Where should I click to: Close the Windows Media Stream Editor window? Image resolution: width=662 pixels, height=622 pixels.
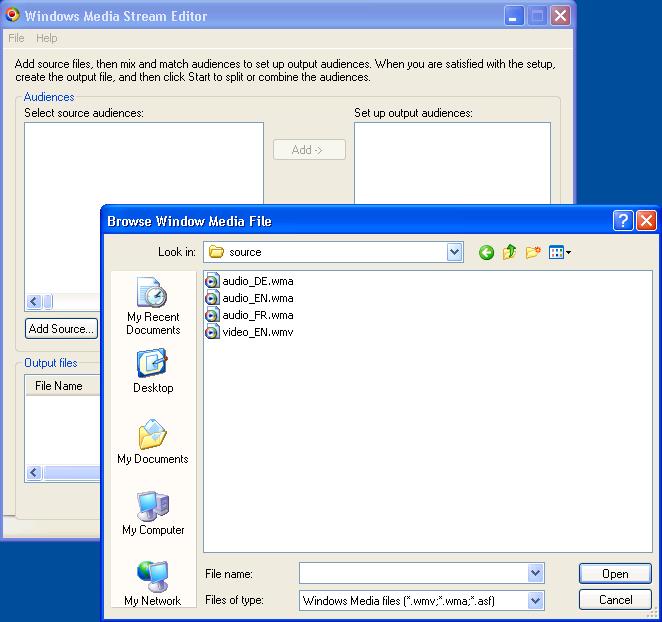(560, 16)
